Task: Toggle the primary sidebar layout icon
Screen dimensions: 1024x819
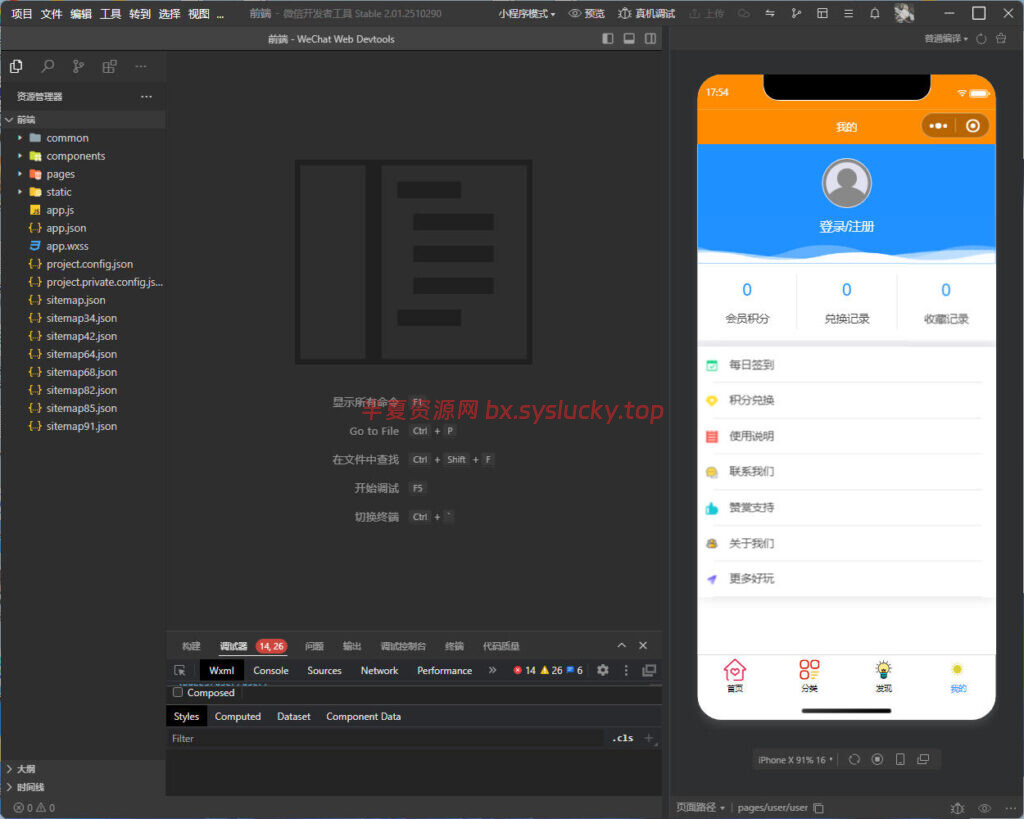Action: [x=607, y=39]
